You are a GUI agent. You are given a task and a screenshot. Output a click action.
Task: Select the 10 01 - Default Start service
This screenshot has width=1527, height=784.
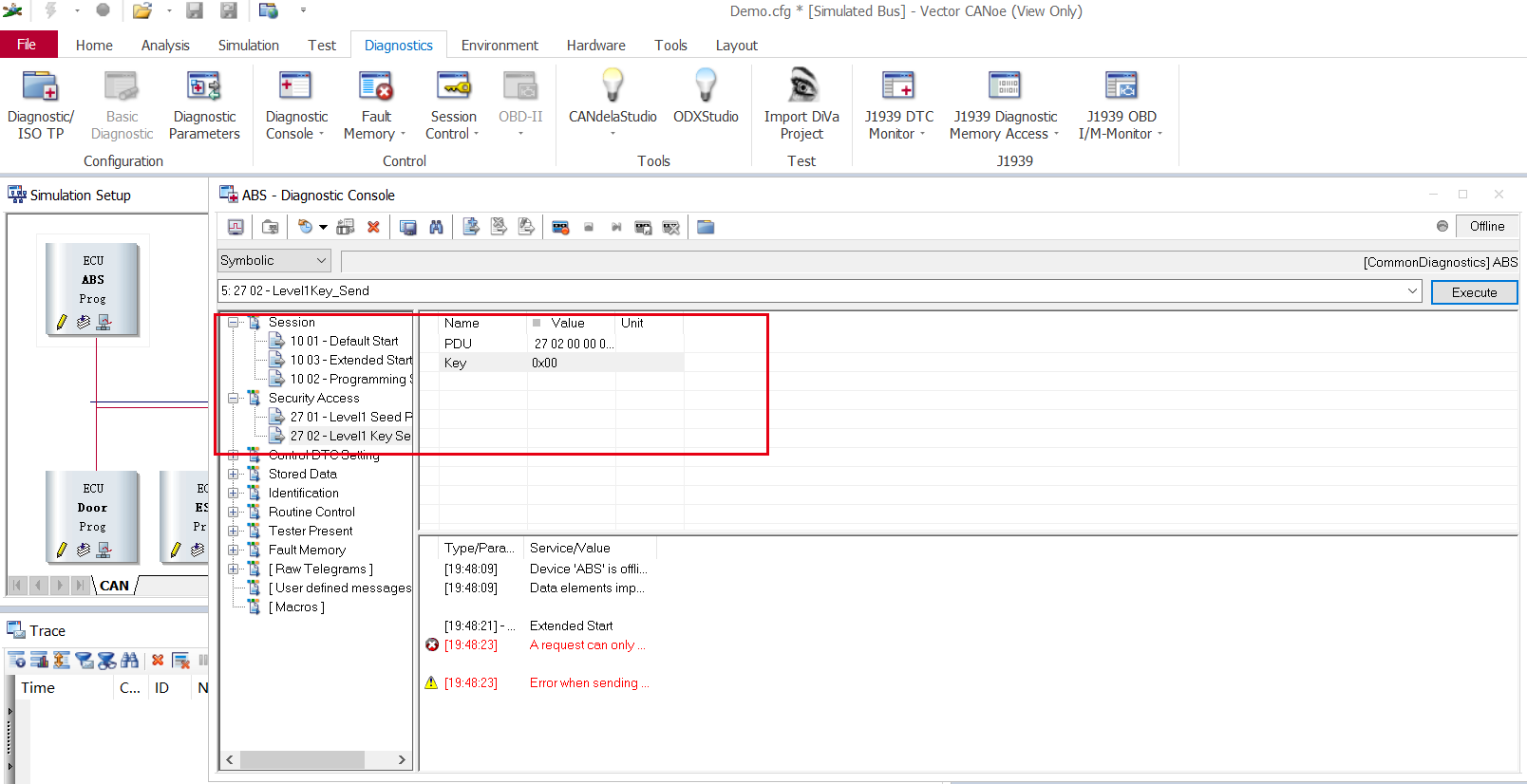[x=344, y=342]
